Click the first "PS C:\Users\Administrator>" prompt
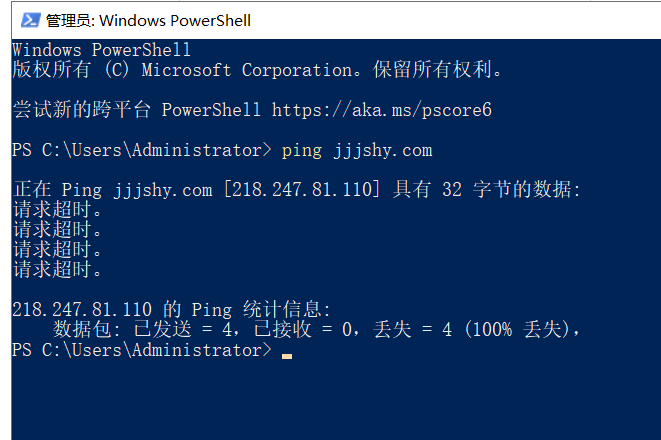Viewport: 661px width, 440px height. coord(141,150)
